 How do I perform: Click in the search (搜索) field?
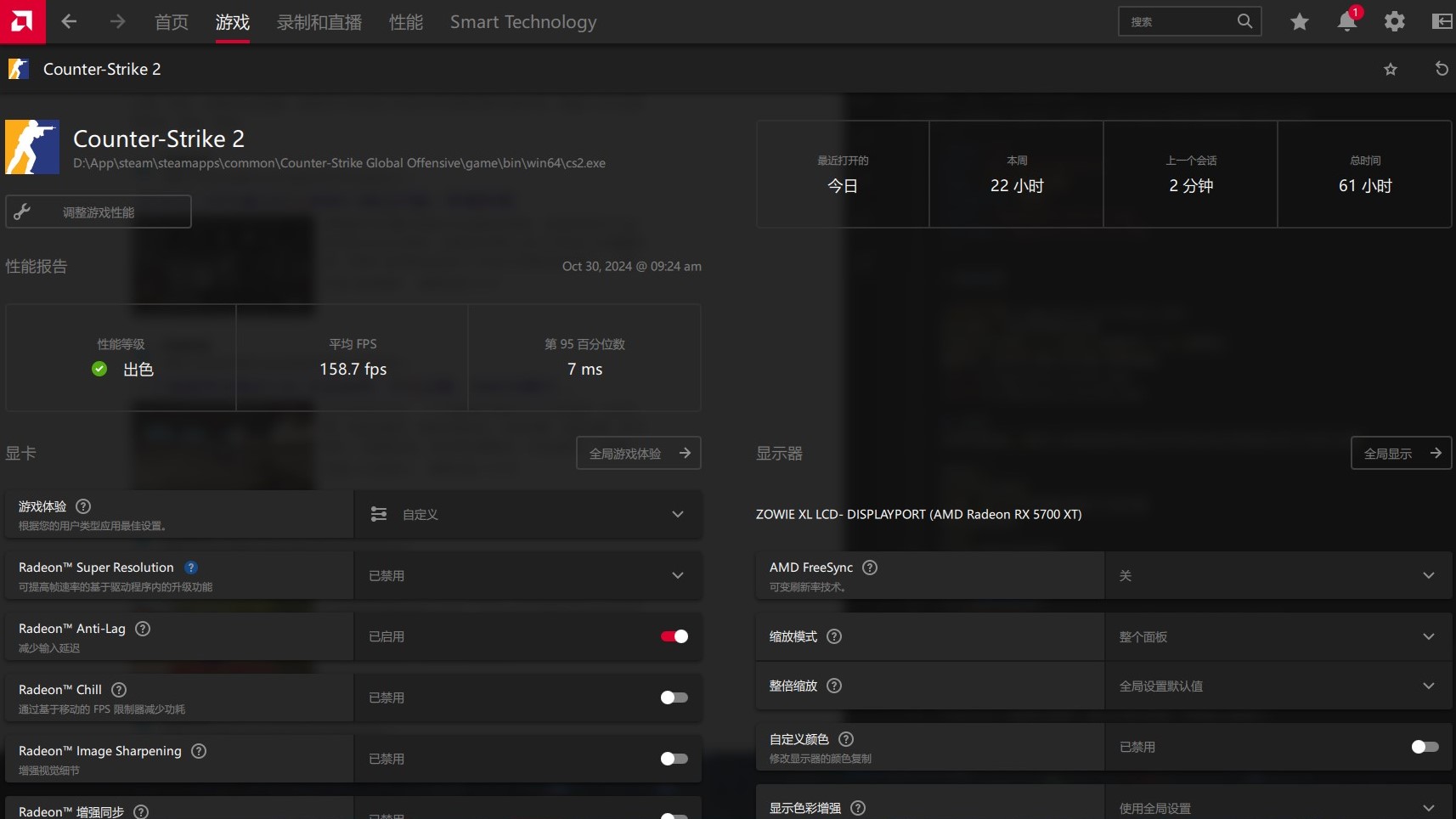(x=1179, y=22)
